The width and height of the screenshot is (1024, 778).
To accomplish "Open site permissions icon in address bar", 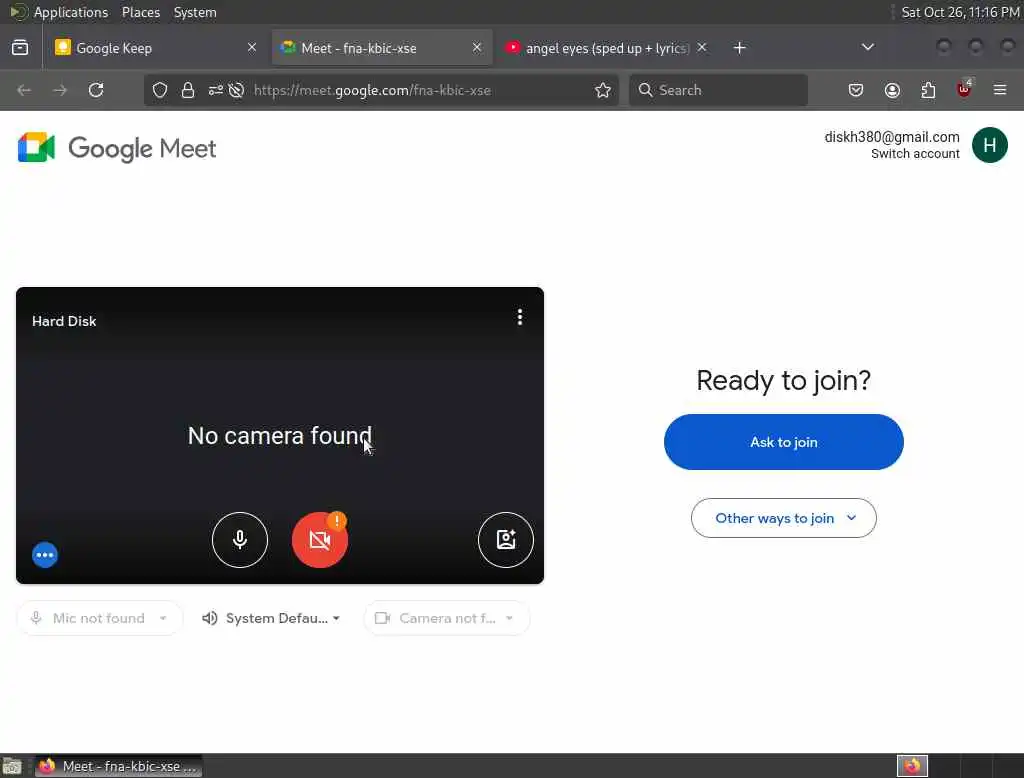I will pyautogui.click(x=216, y=90).
